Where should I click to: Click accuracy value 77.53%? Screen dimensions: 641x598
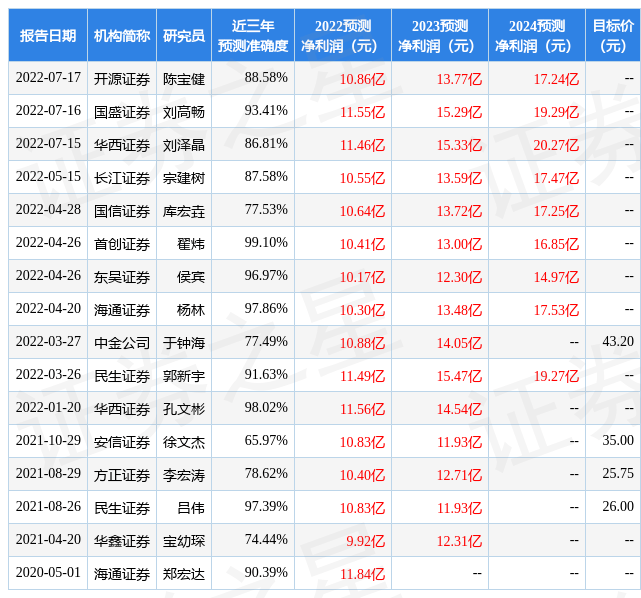[266, 210]
